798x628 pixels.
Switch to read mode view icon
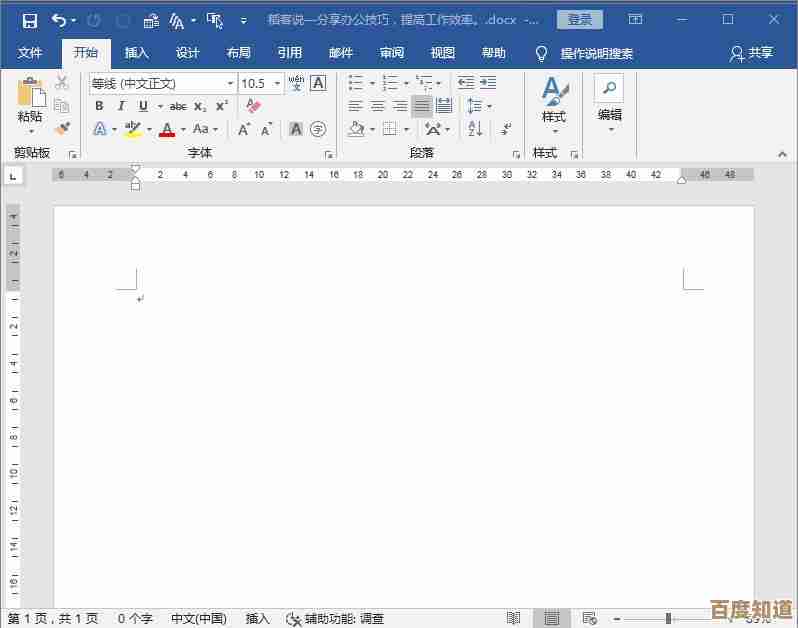click(x=514, y=618)
